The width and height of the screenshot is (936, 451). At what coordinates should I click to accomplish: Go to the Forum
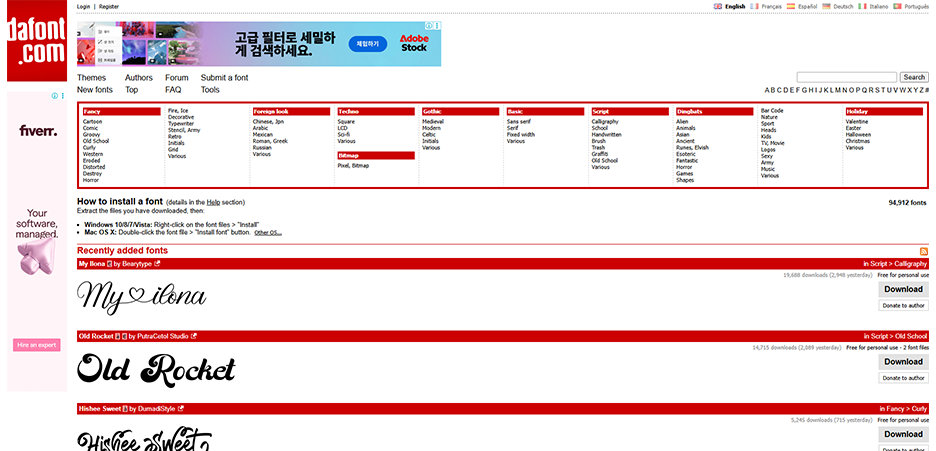click(177, 78)
